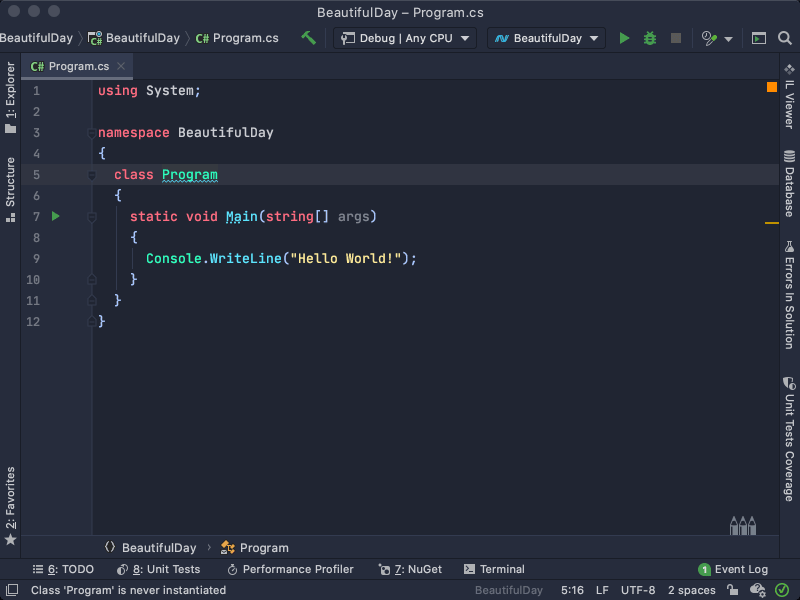Click BeautifulDay namespace in bottom breadcrumb
Image resolution: width=800 pixels, height=600 pixels.
(151, 547)
